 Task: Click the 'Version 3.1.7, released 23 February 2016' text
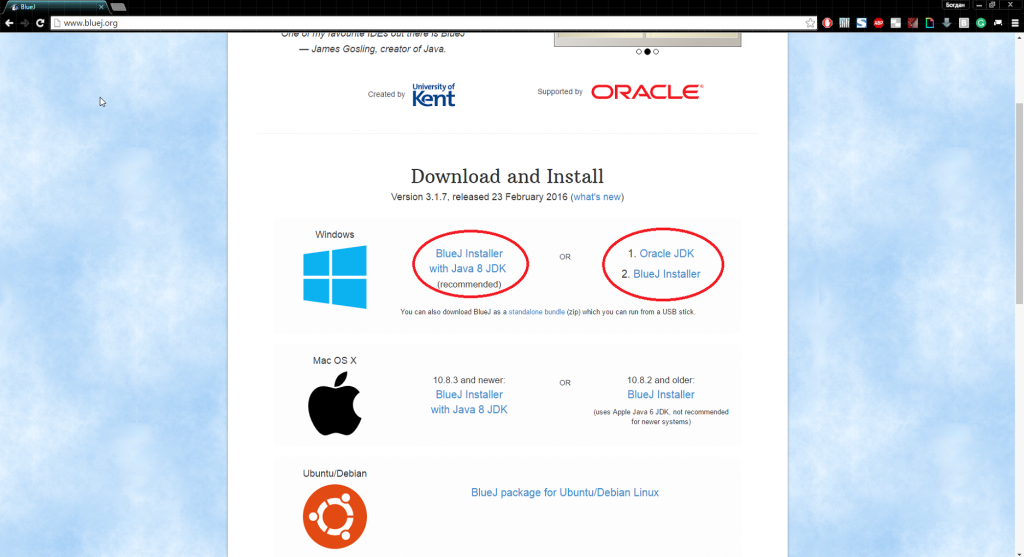479,197
